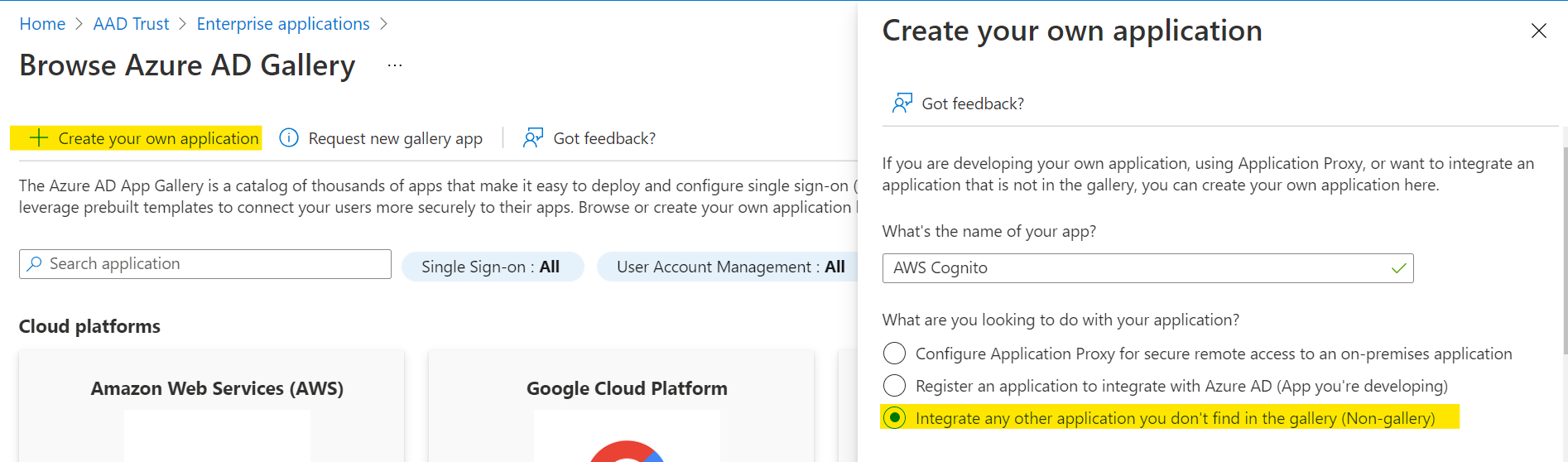Select Register an application to integrate with Azure AD

click(894, 386)
